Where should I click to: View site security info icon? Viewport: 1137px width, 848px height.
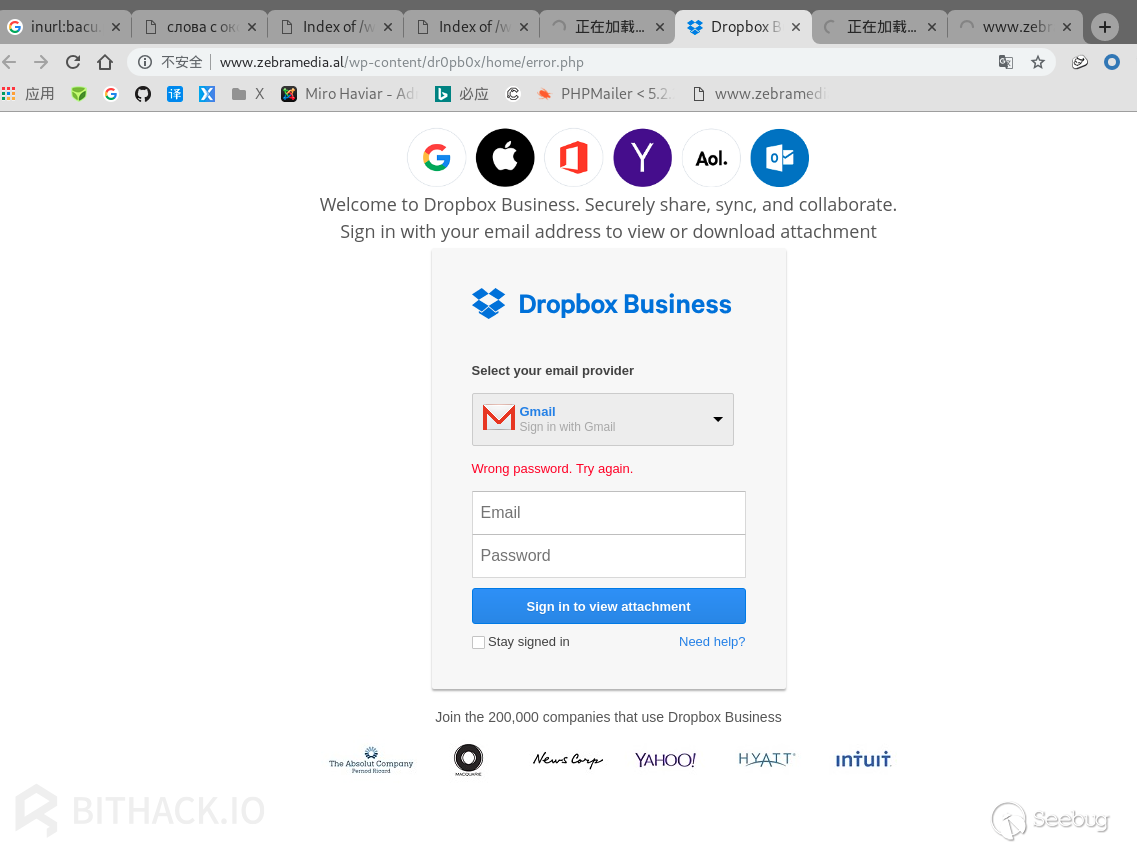pos(145,62)
